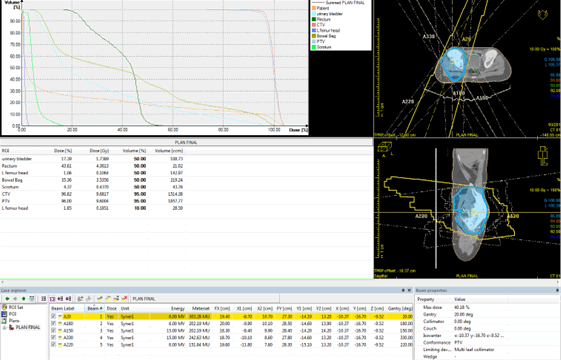Click the third green arrow toolbar icon
Image resolution: width=561 pixels, height=360 pixels.
(x=24, y=298)
